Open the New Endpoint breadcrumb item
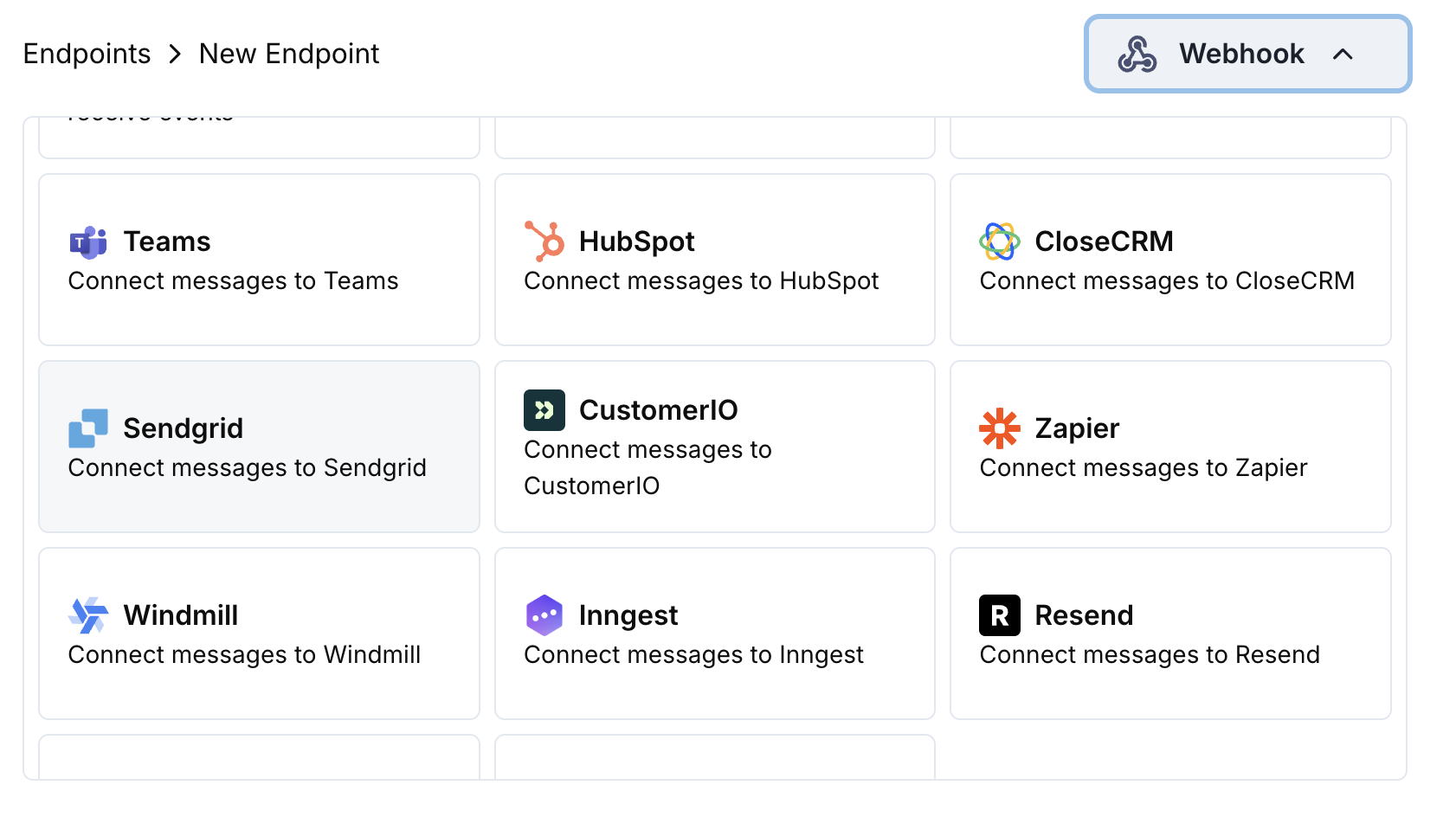The height and width of the screenshot is (817, 1456). coord(288,54)
